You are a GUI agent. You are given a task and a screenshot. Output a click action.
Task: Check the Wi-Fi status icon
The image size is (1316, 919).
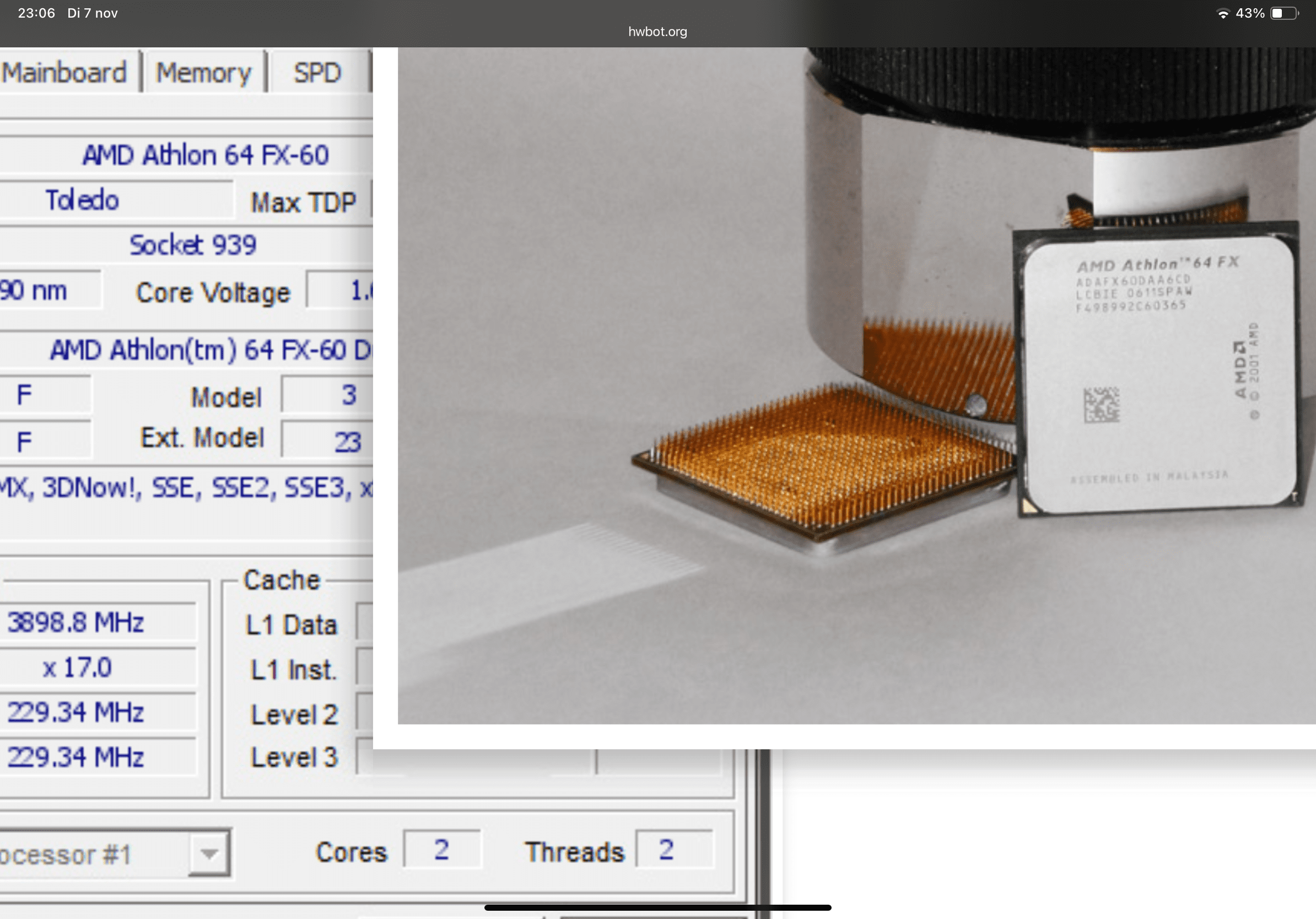click(1222, 13)
